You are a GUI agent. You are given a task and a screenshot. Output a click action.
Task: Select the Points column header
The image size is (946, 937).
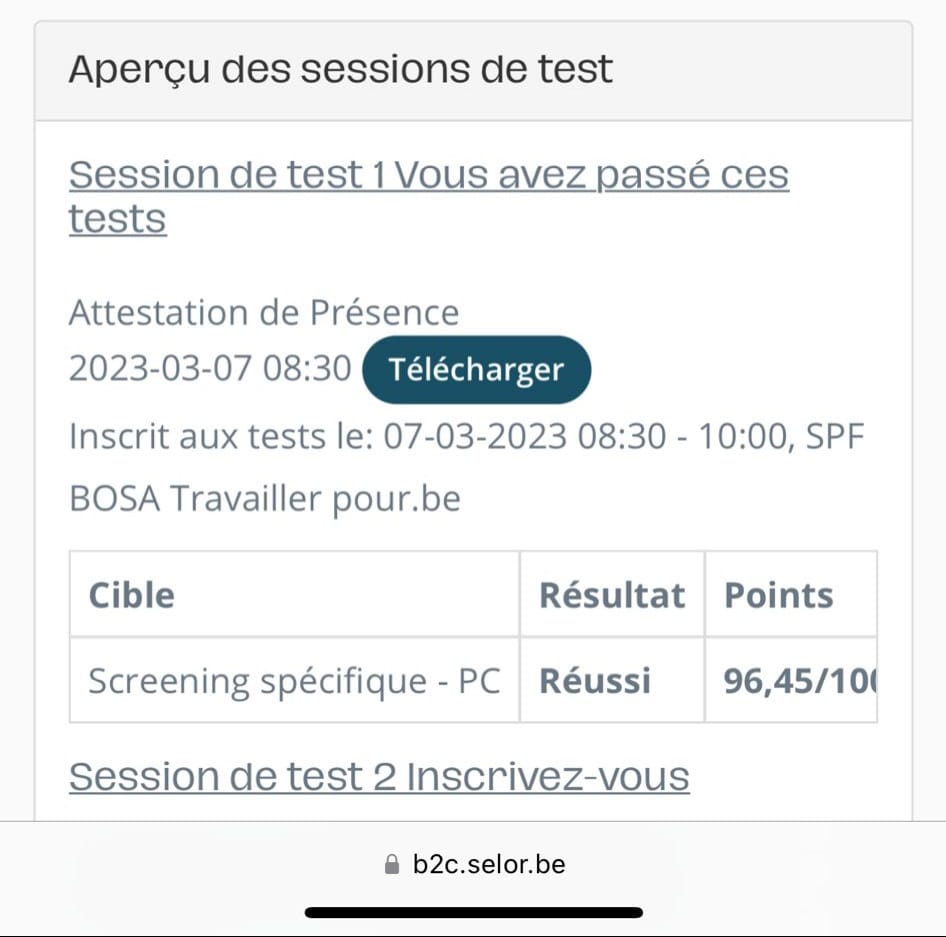coord(779,595)
